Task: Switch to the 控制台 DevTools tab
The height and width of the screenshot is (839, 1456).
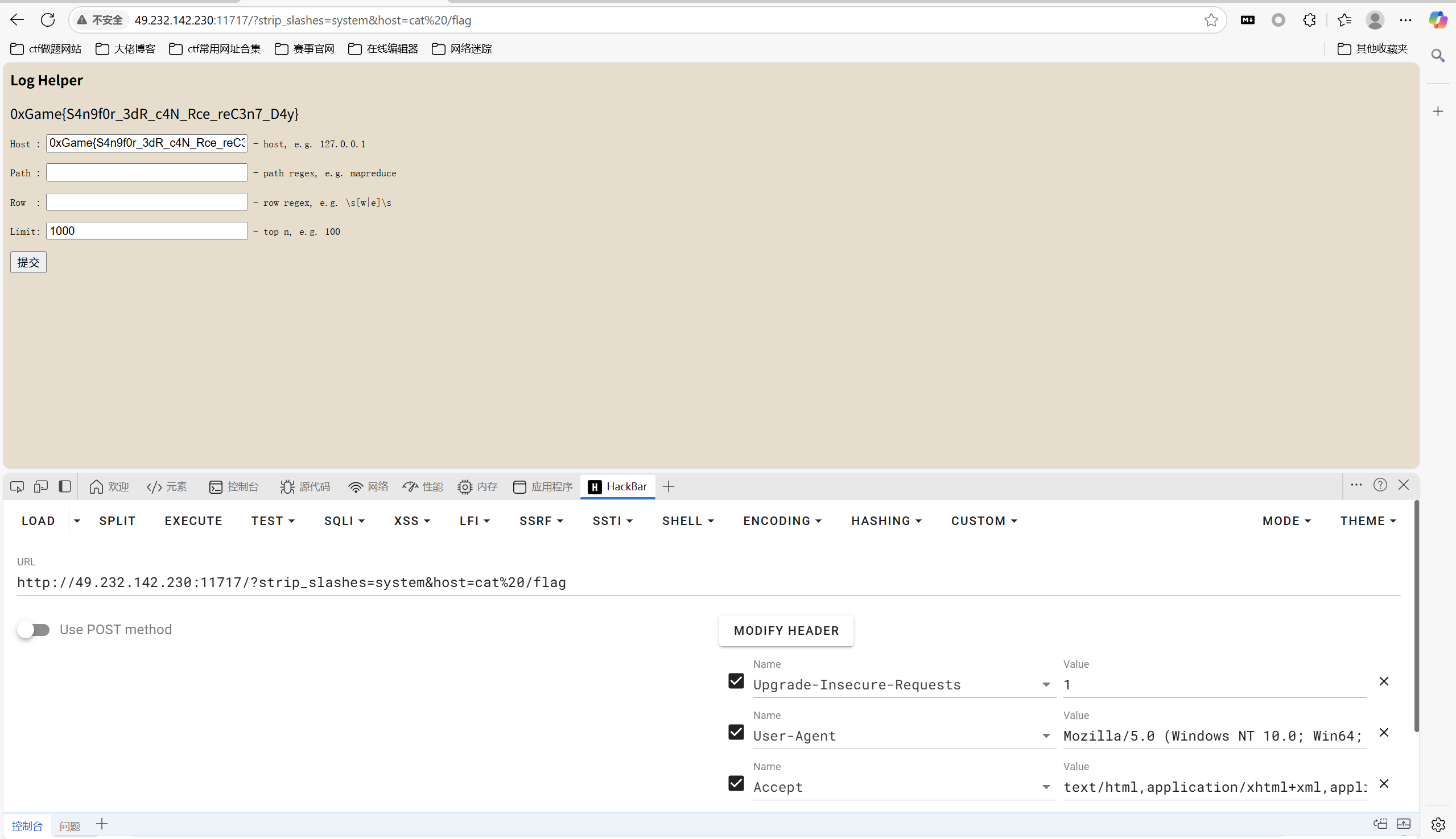Action: pos(234,487)
